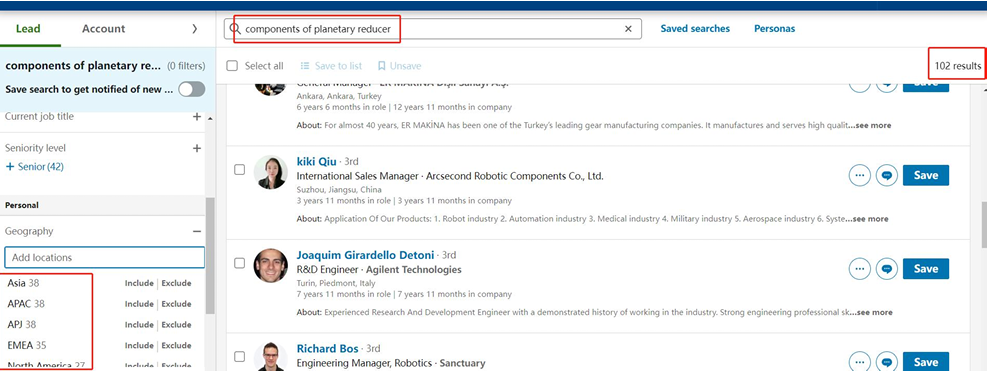1000x388 pixels.
Task: Open the more-options menu for kiki Qiu
Action: tap(860, 175)
